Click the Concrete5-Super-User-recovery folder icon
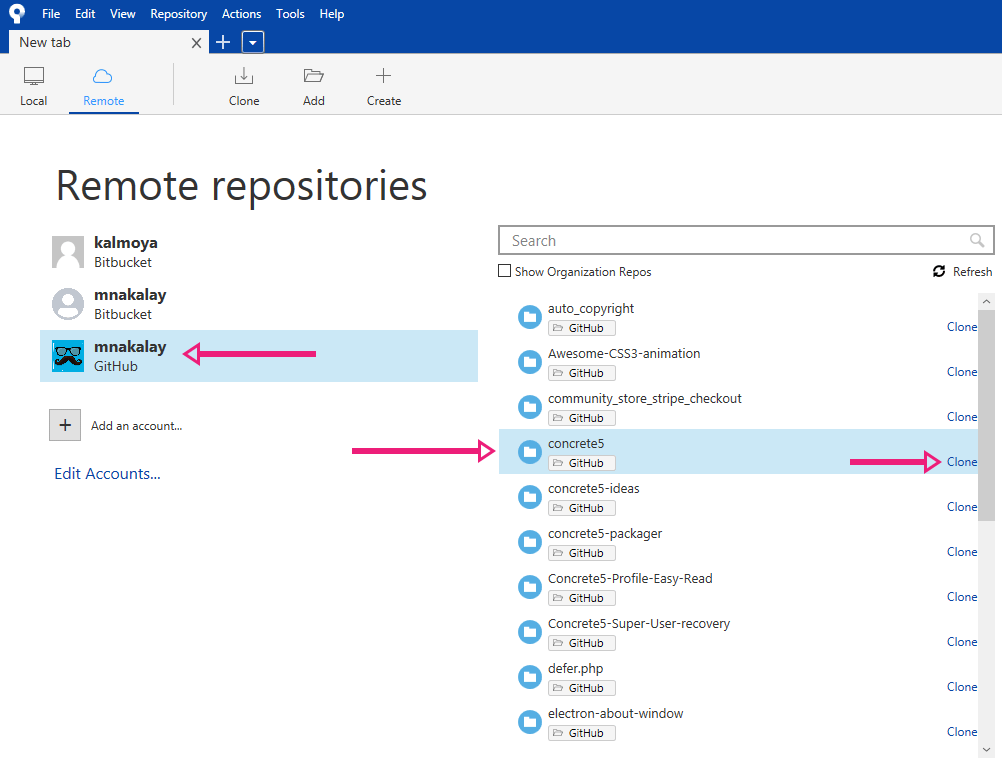The width and height of the screenshot is (1002, 758). (529, 631)
